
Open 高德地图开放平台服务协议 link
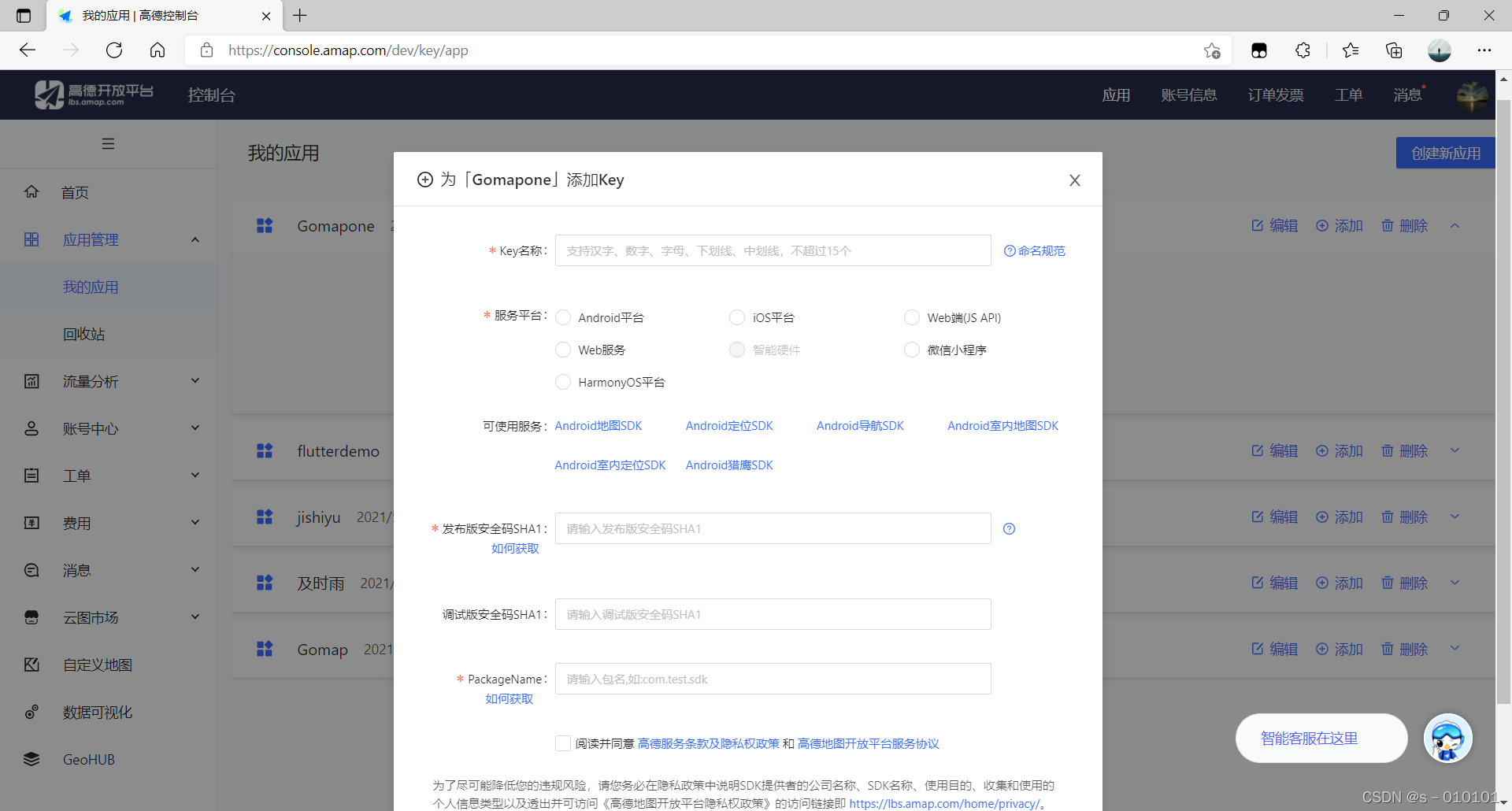click(869, 744)
